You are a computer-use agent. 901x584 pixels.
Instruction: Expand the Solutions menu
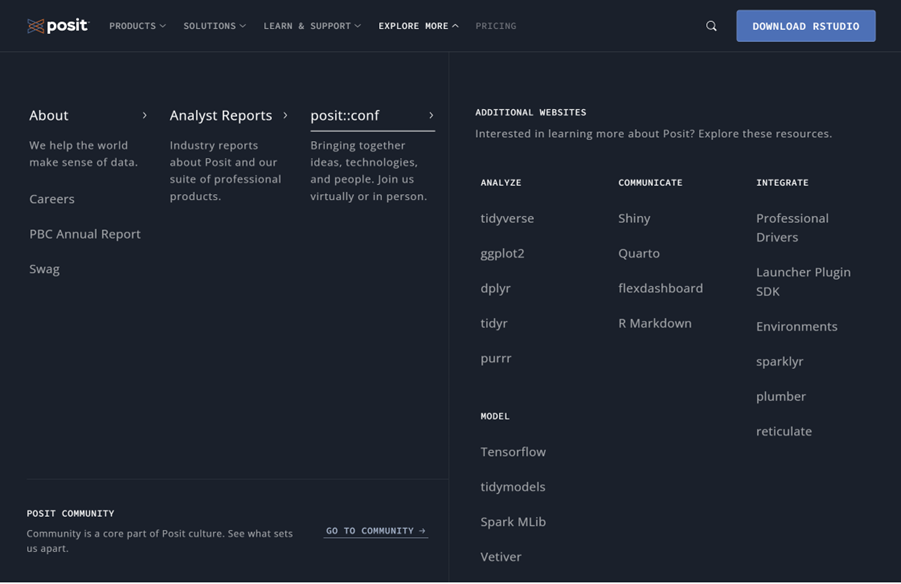[x=214, y=26]
